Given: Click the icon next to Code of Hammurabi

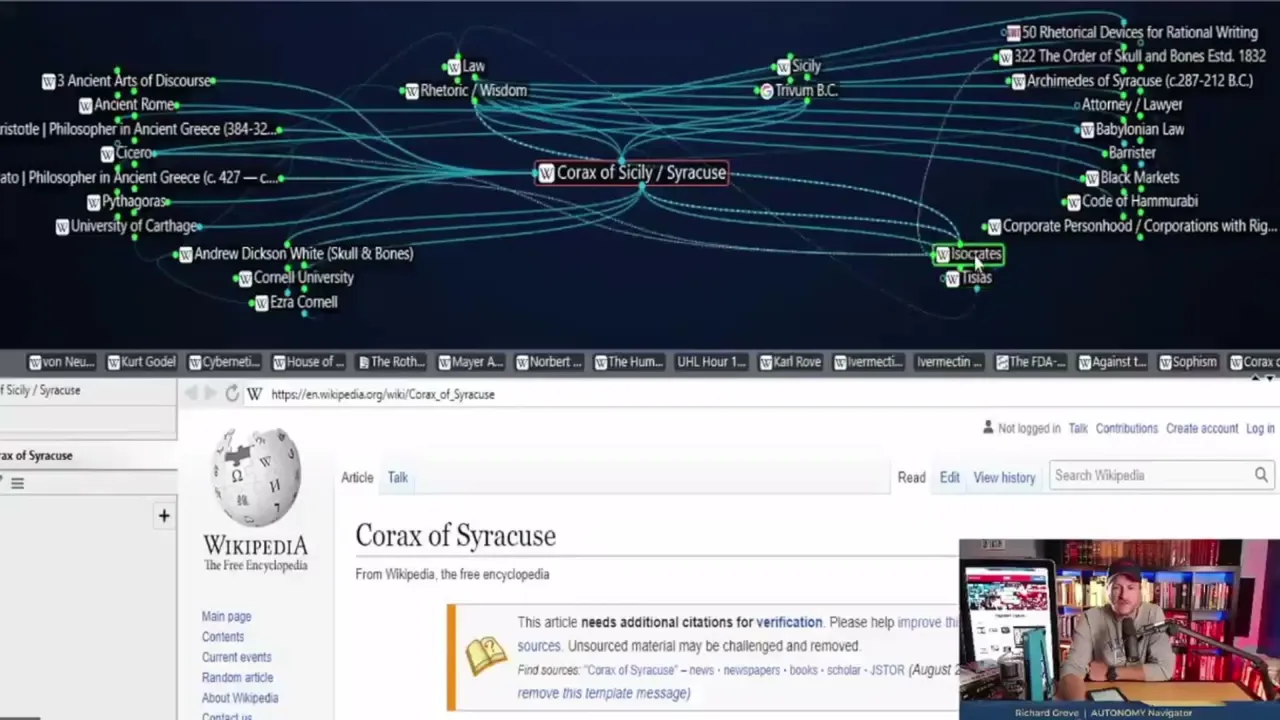Looking at the screenshot, I should point(1074,202).
